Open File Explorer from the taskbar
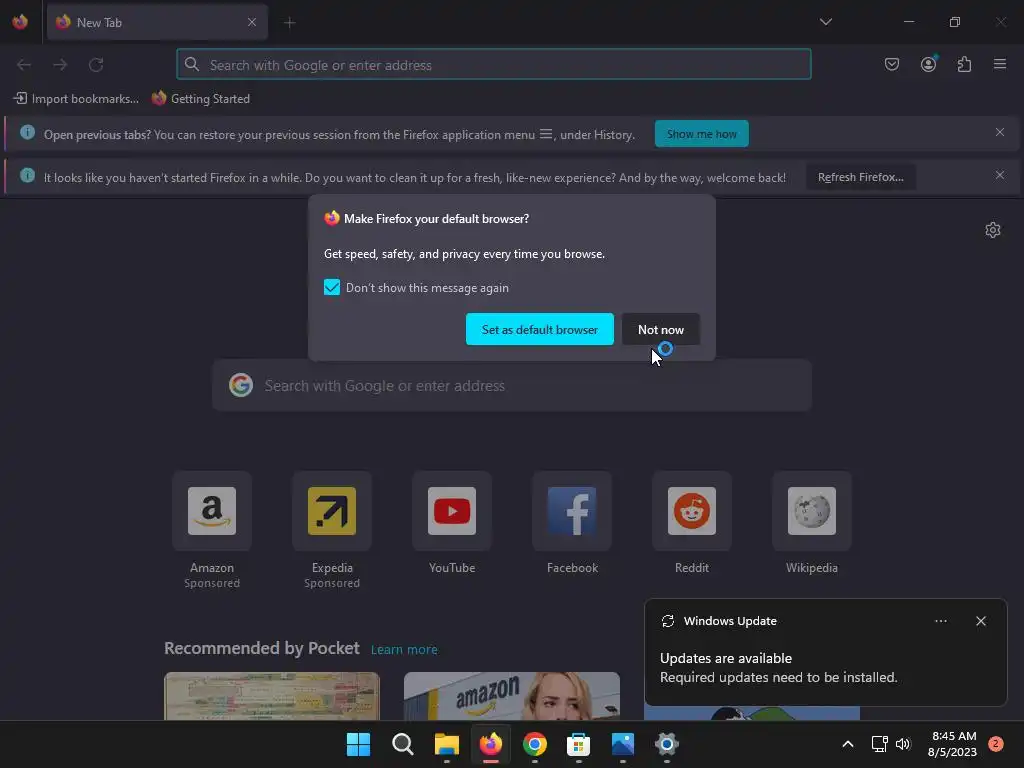 [447, 744]
